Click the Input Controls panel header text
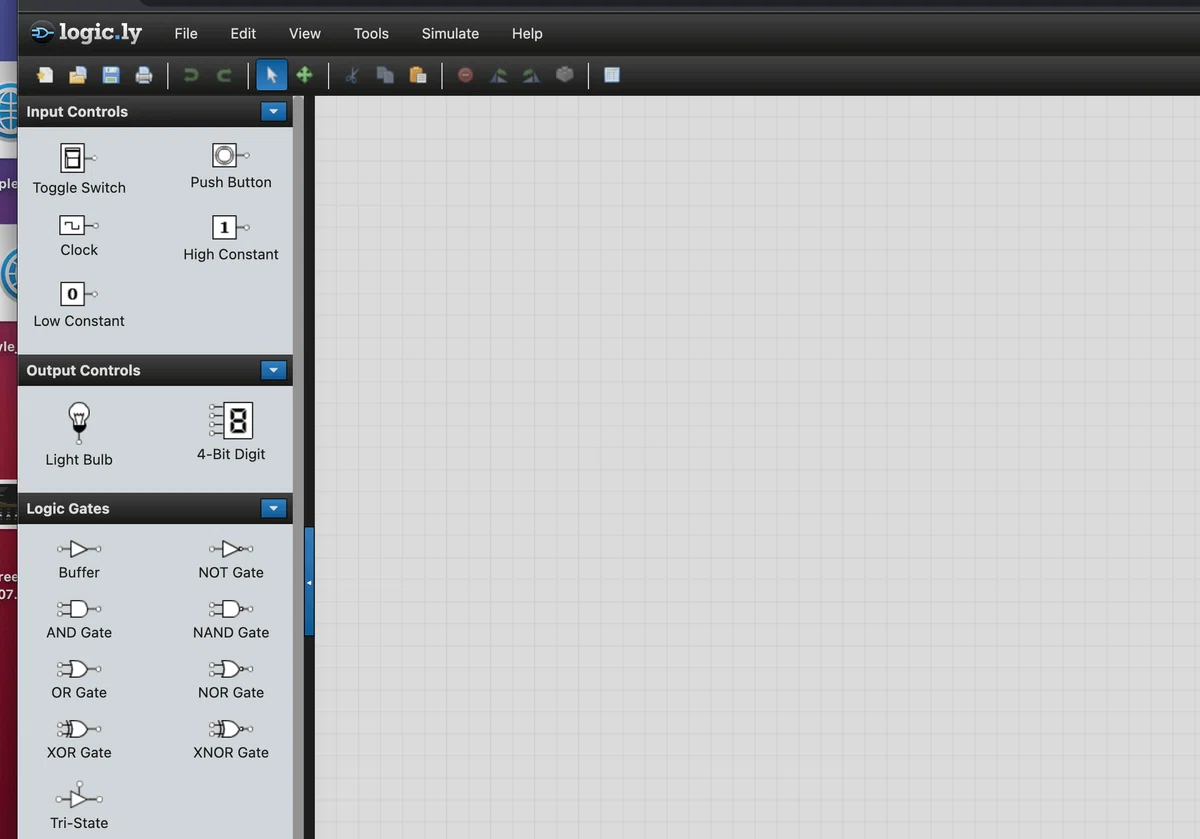1200x839 pixels. click(77, 112)
